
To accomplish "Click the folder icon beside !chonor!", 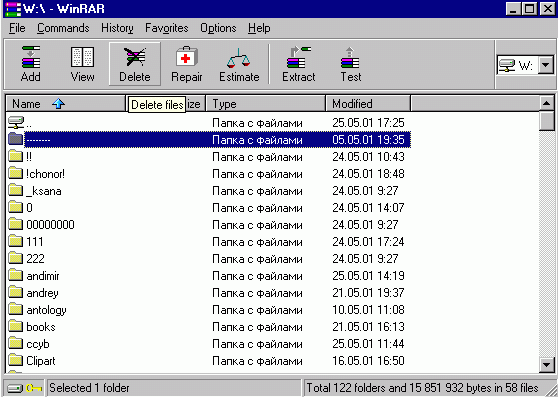I will pyautogui.click(x=15, y=173).
